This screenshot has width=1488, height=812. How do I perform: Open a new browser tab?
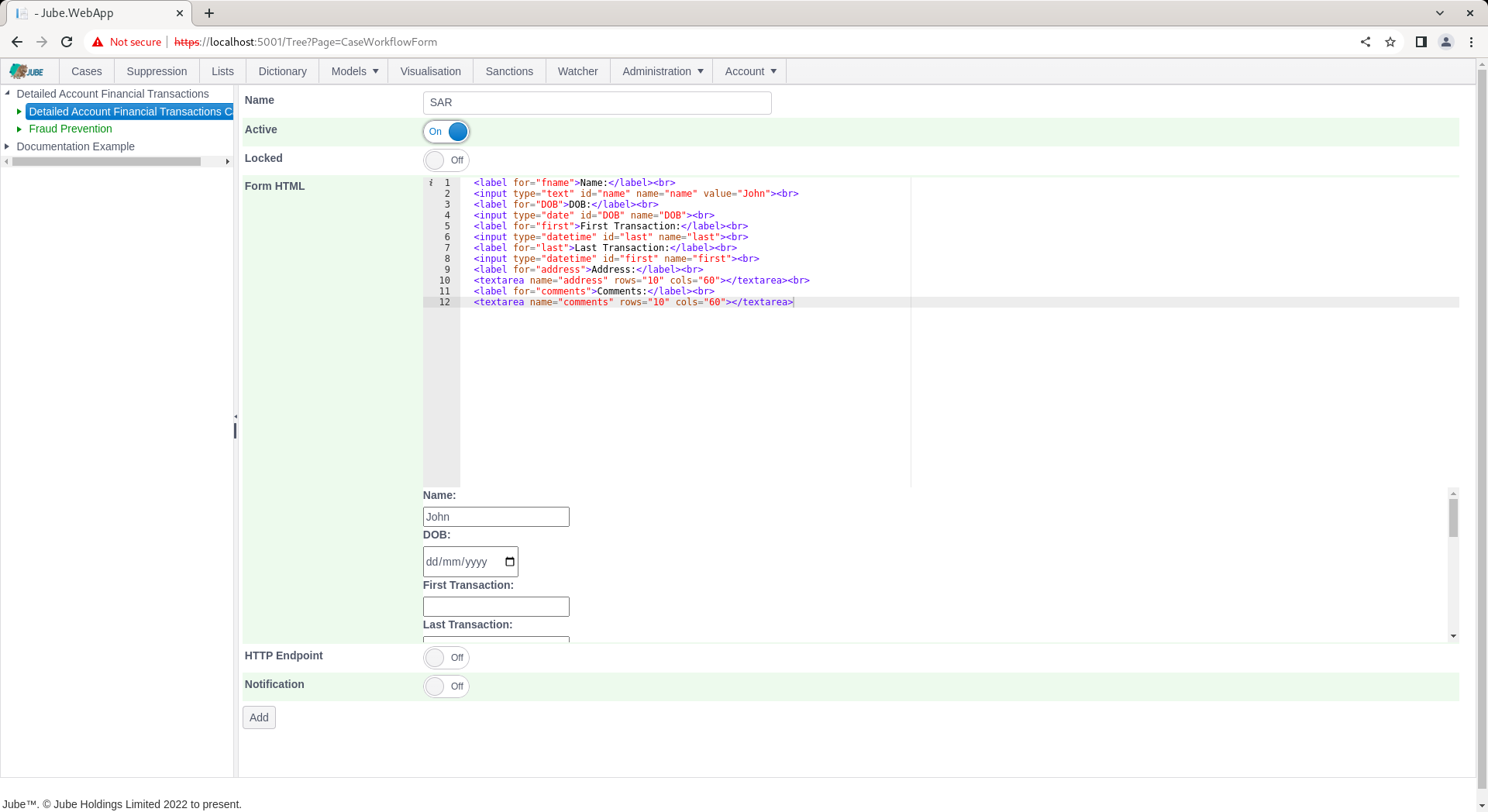click(209, 13)
